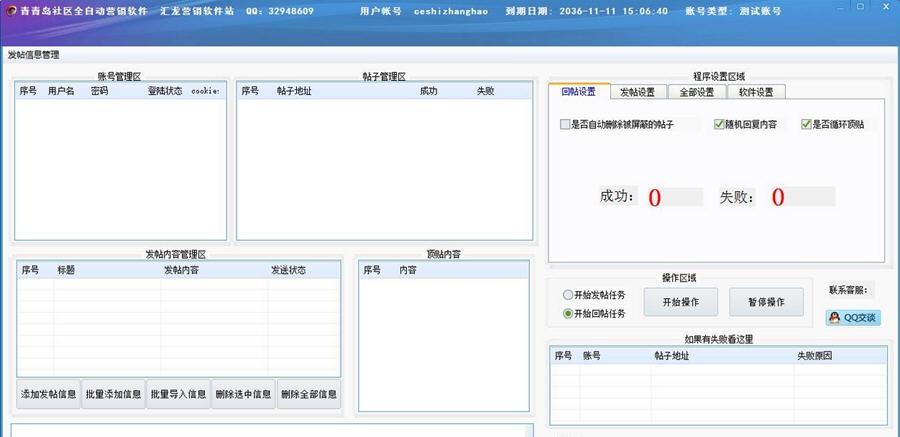Click 内容 column header in 顶贴内容

coord(408,270)
